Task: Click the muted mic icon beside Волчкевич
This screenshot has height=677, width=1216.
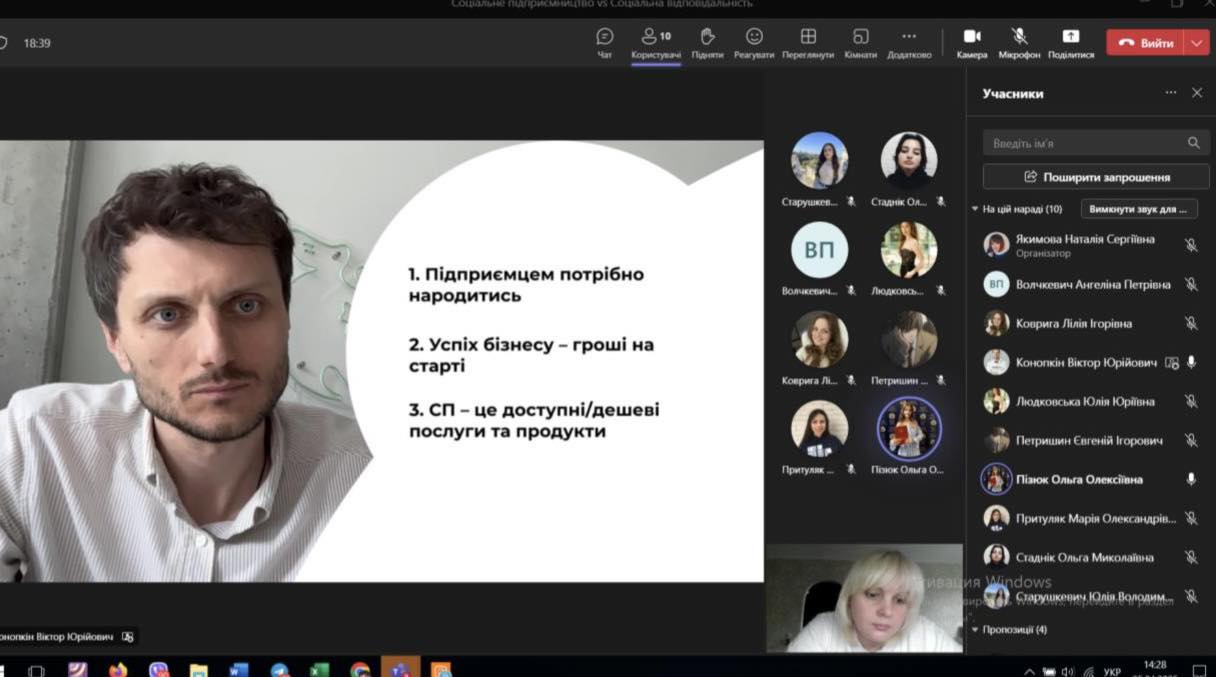Action: click(x=1191, y=285)
